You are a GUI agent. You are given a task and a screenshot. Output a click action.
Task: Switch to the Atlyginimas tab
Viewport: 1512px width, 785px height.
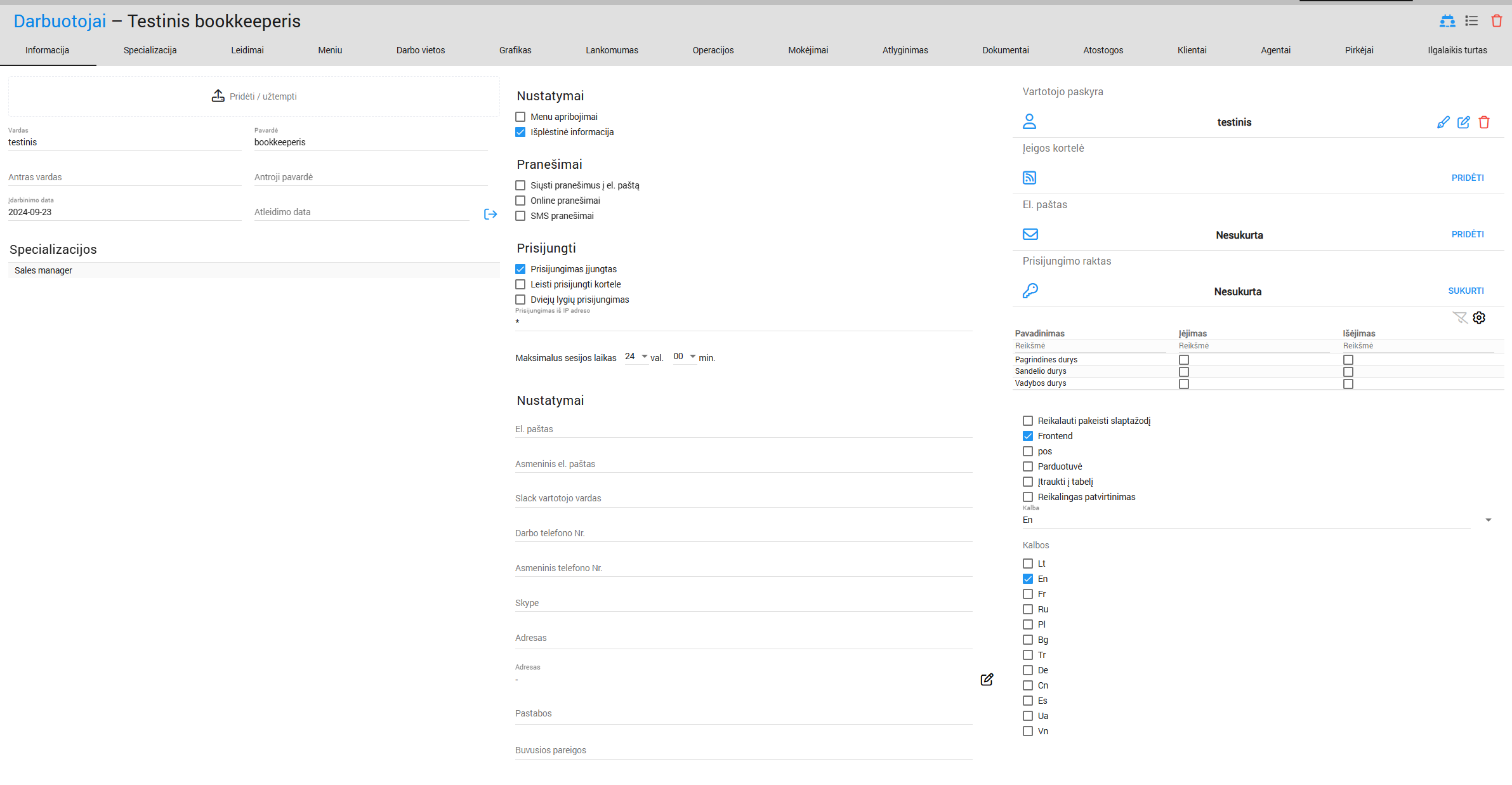tap(905, 50)
